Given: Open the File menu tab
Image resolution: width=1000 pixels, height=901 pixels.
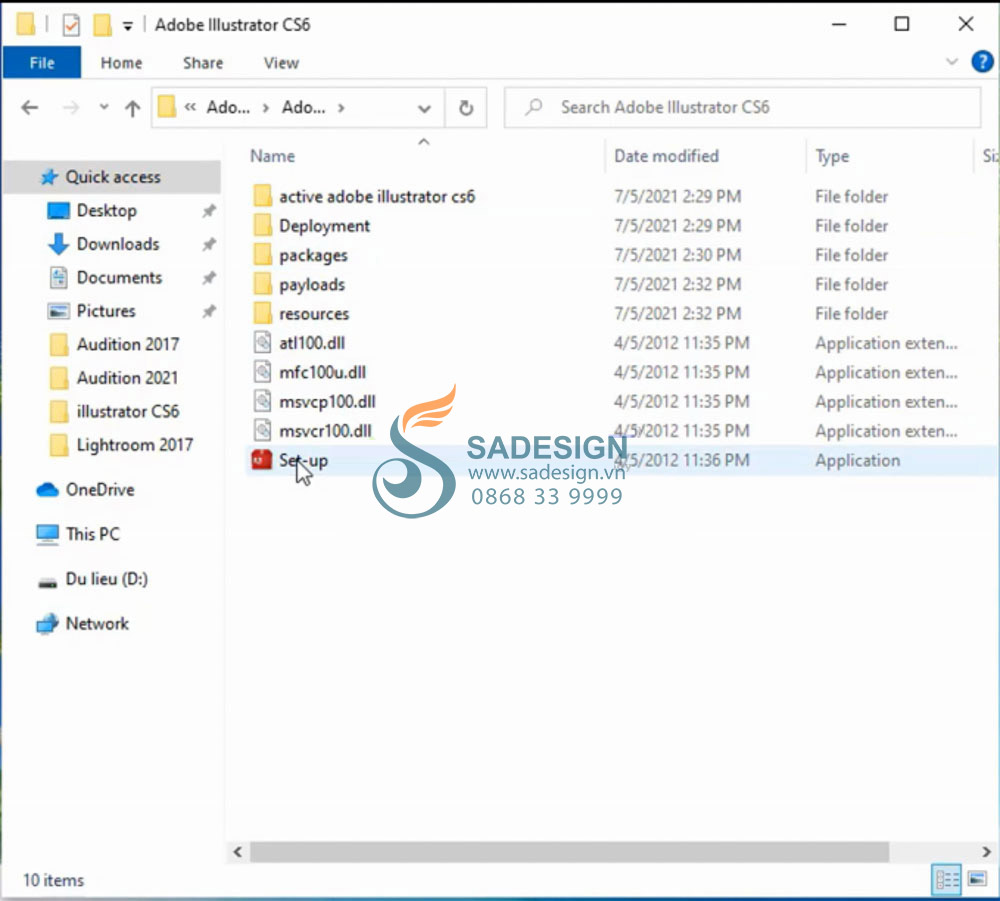Looking at the screenshot, I should [x=41, y=62].
